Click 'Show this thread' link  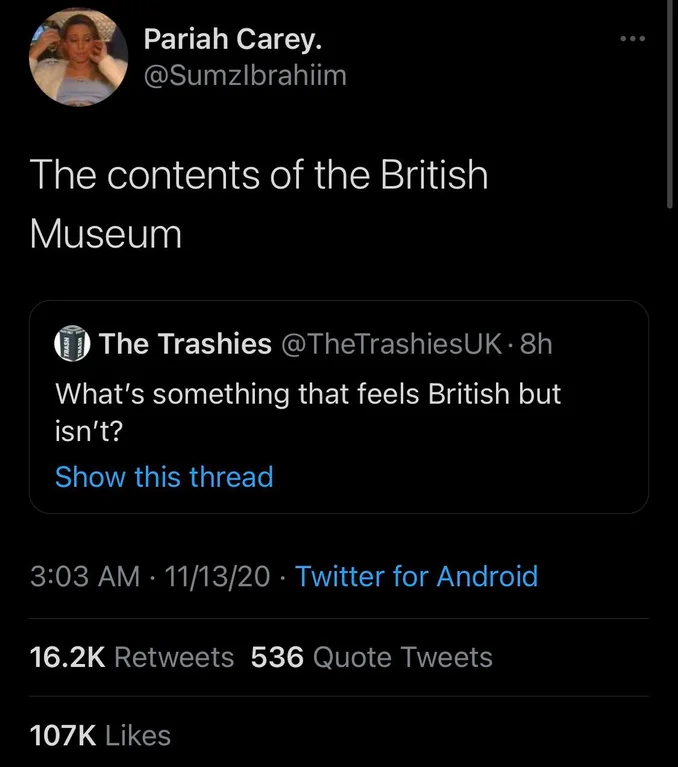point(164,476)
